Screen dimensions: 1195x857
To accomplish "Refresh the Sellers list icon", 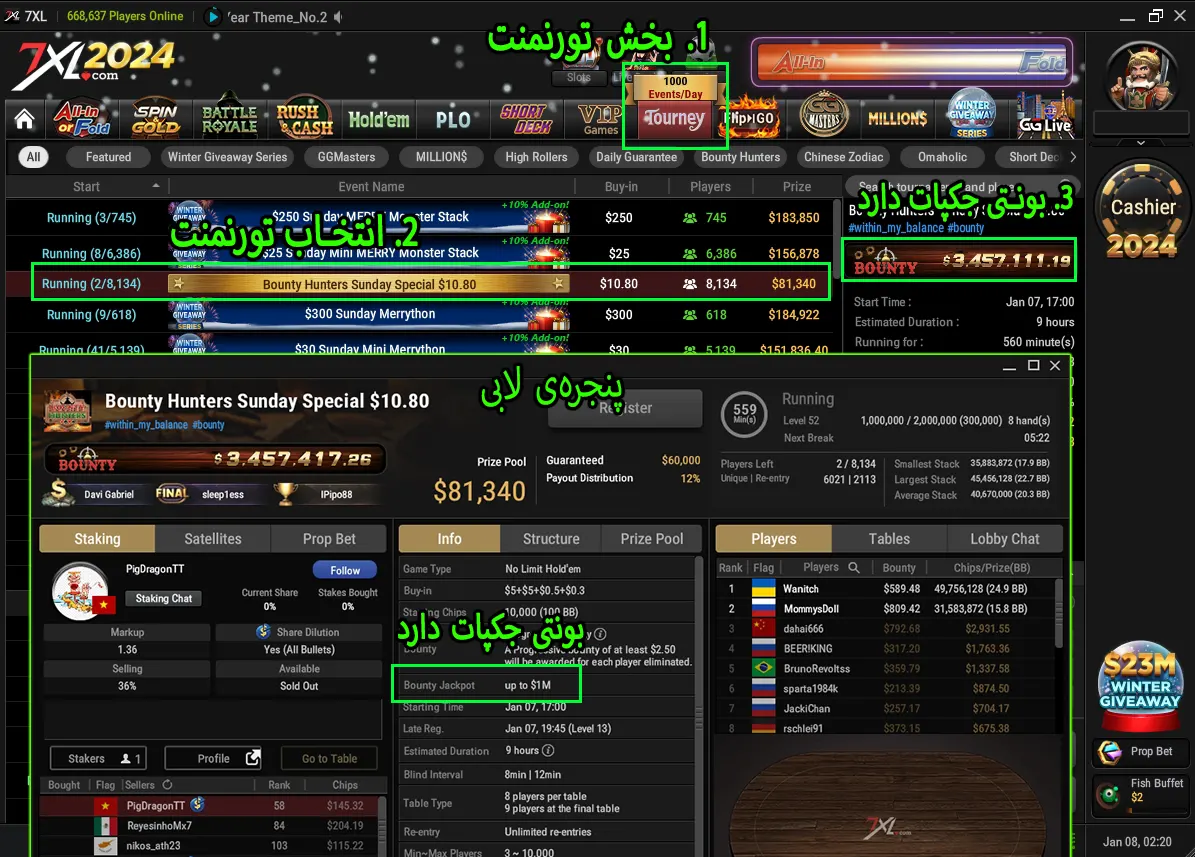I will click(x=167, y=785).
